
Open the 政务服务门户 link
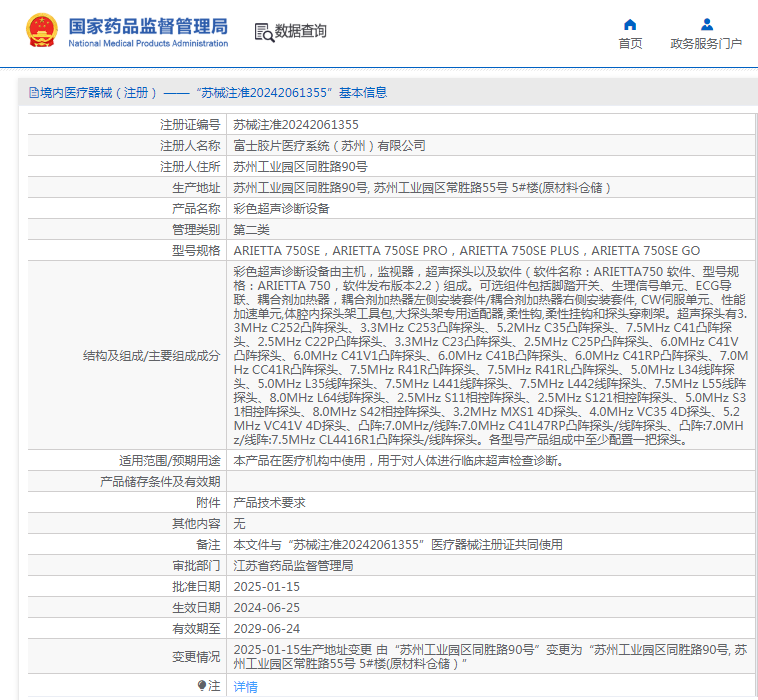[x=706, y=44]
